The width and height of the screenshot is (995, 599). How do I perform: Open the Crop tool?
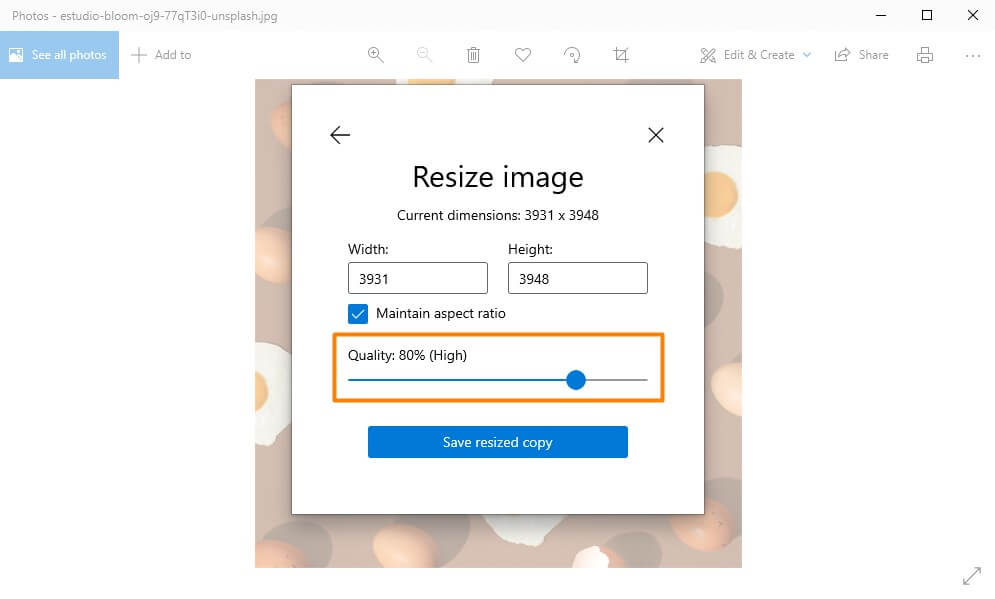(x=621, y=55)
